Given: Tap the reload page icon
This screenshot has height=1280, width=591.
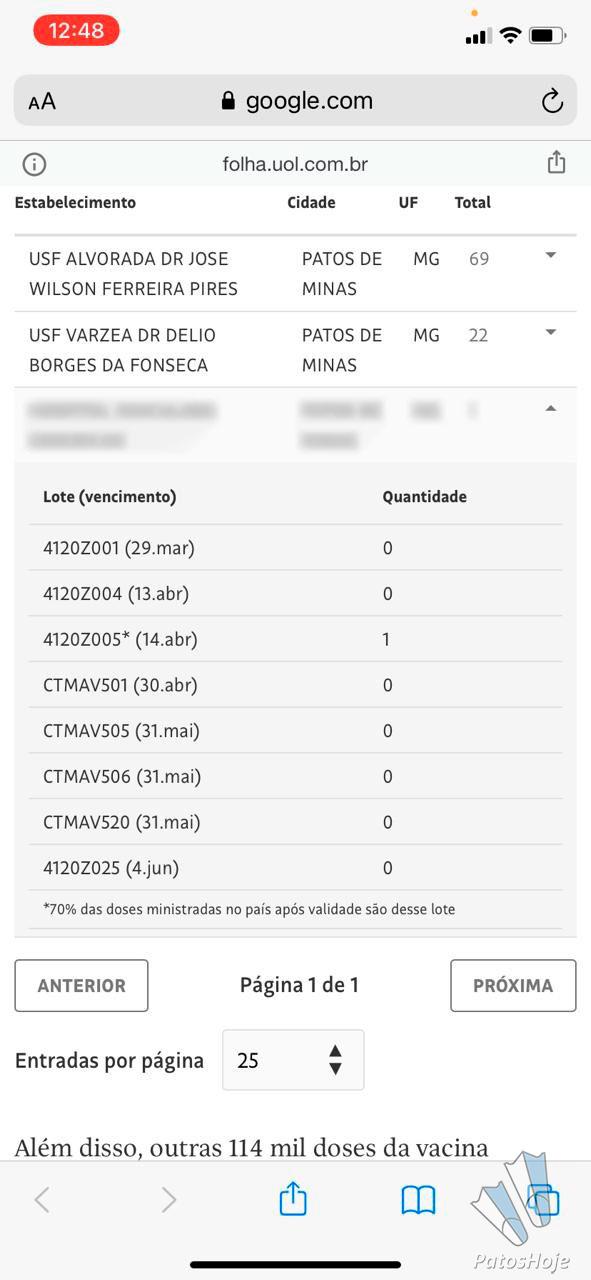Looking at the screenshot, I should [551, 100].
